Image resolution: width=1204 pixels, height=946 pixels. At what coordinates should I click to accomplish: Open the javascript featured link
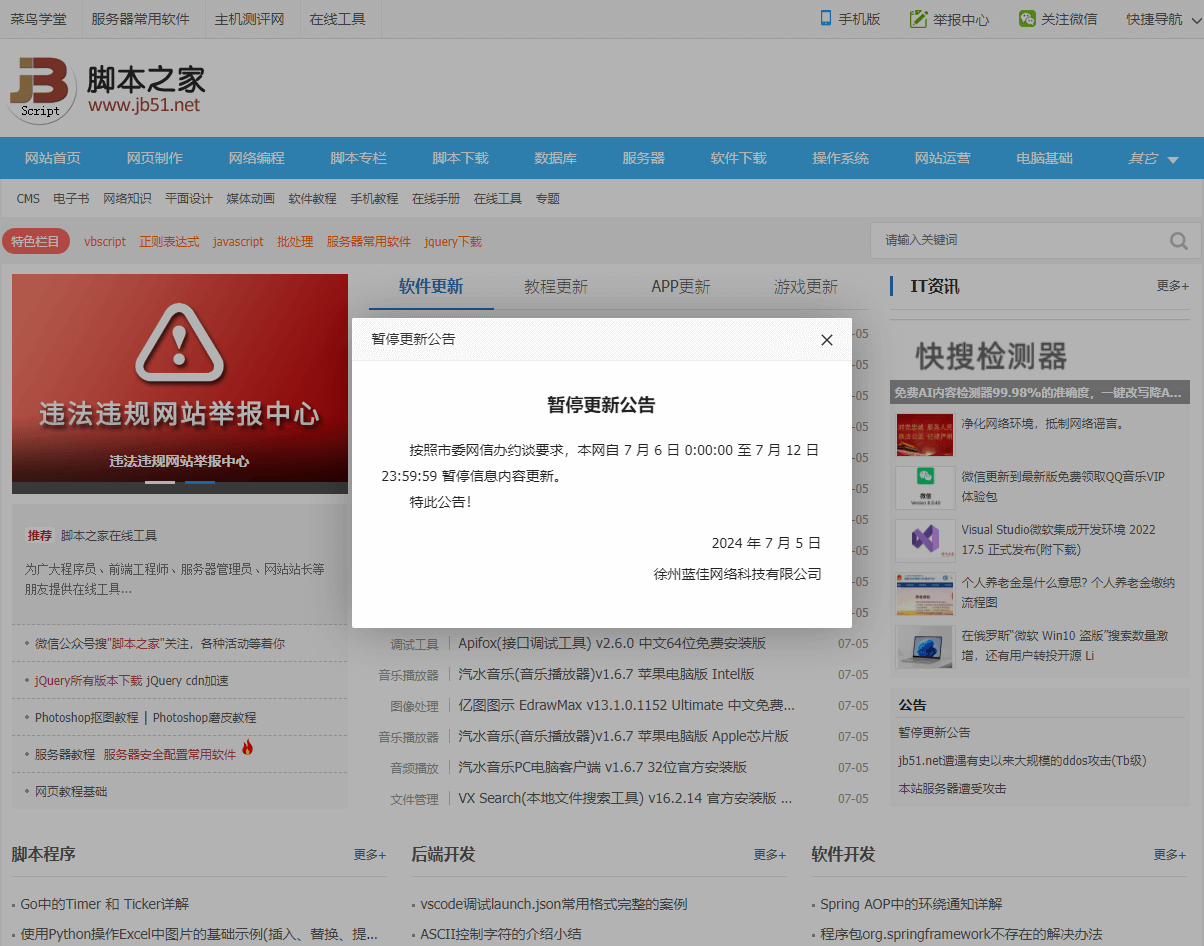pyautogui.click(x=238, y=241)
